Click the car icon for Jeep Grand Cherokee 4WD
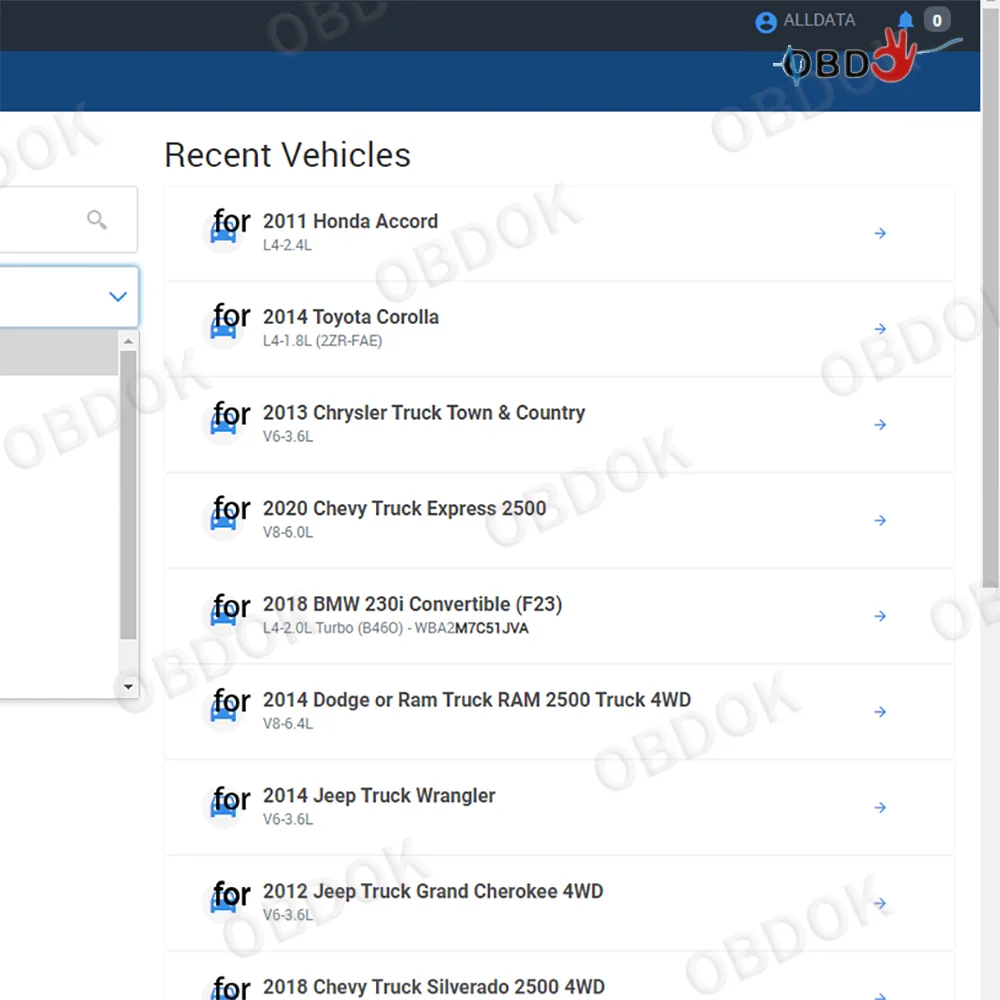The height and width of the screenshot is (1000, 1000). 224,904
